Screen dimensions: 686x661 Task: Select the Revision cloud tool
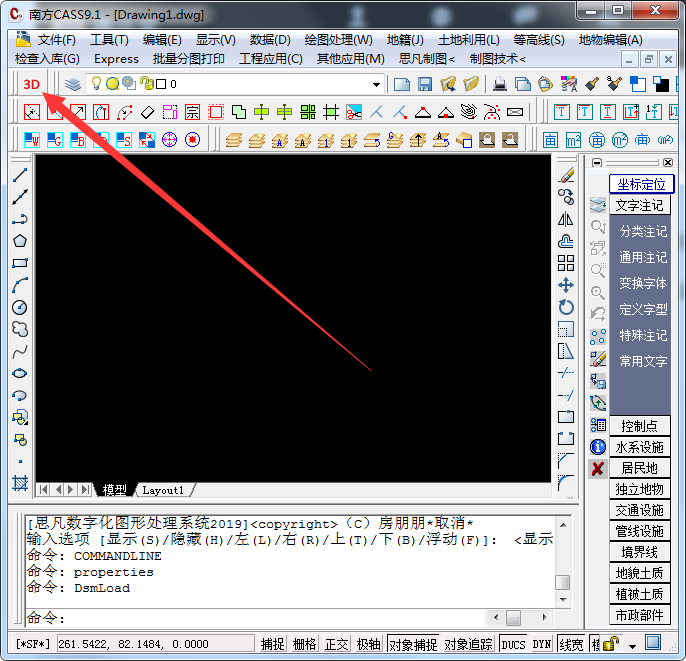pyautogui.click(x=20, y=329)
